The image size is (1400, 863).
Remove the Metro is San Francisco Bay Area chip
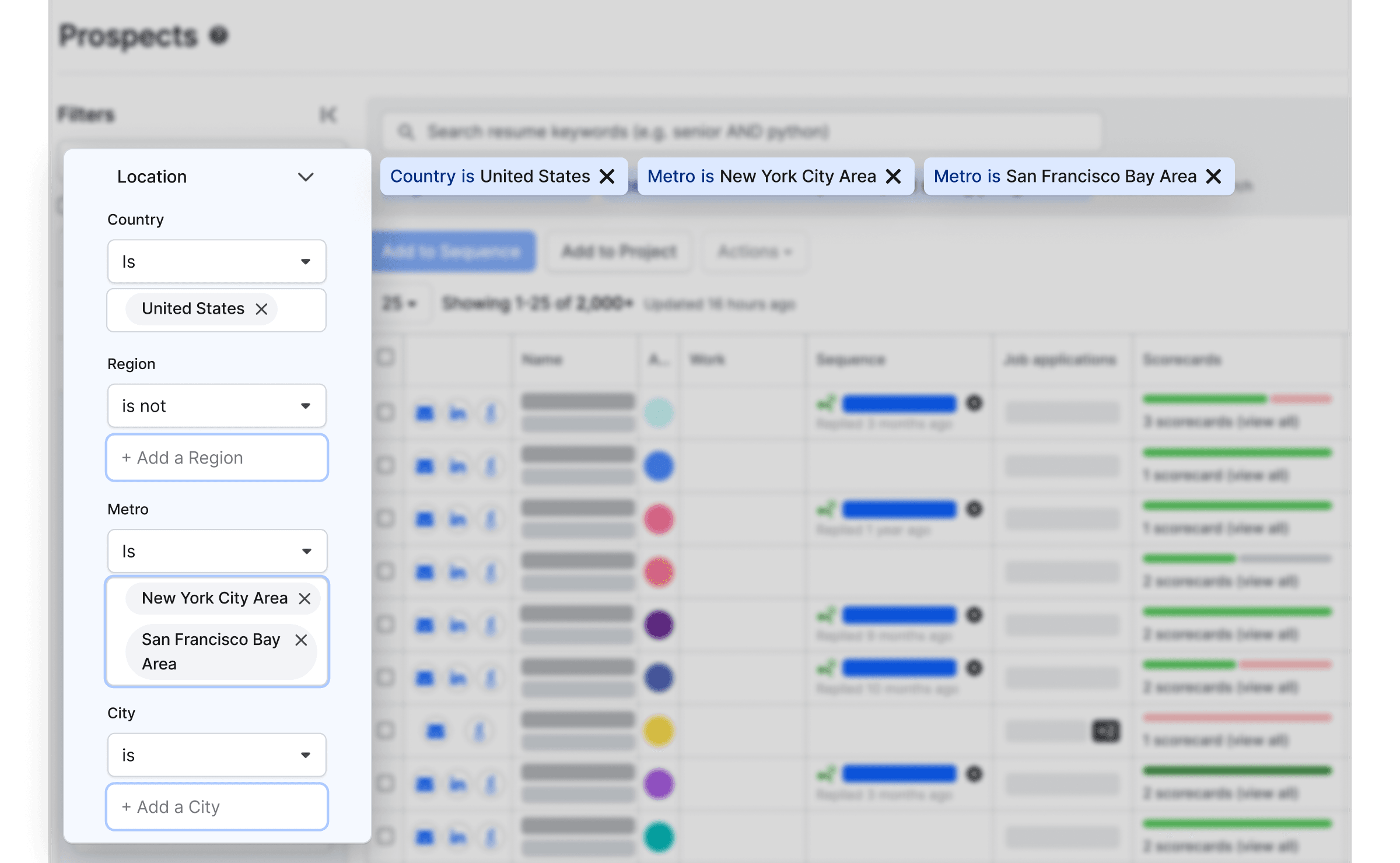point(1213,176)
